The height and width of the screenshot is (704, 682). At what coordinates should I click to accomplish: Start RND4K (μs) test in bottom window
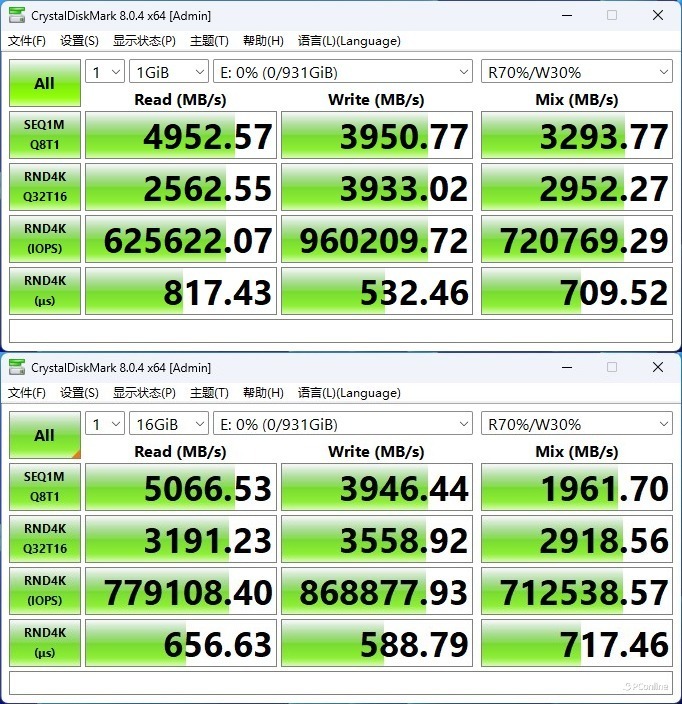45,643
